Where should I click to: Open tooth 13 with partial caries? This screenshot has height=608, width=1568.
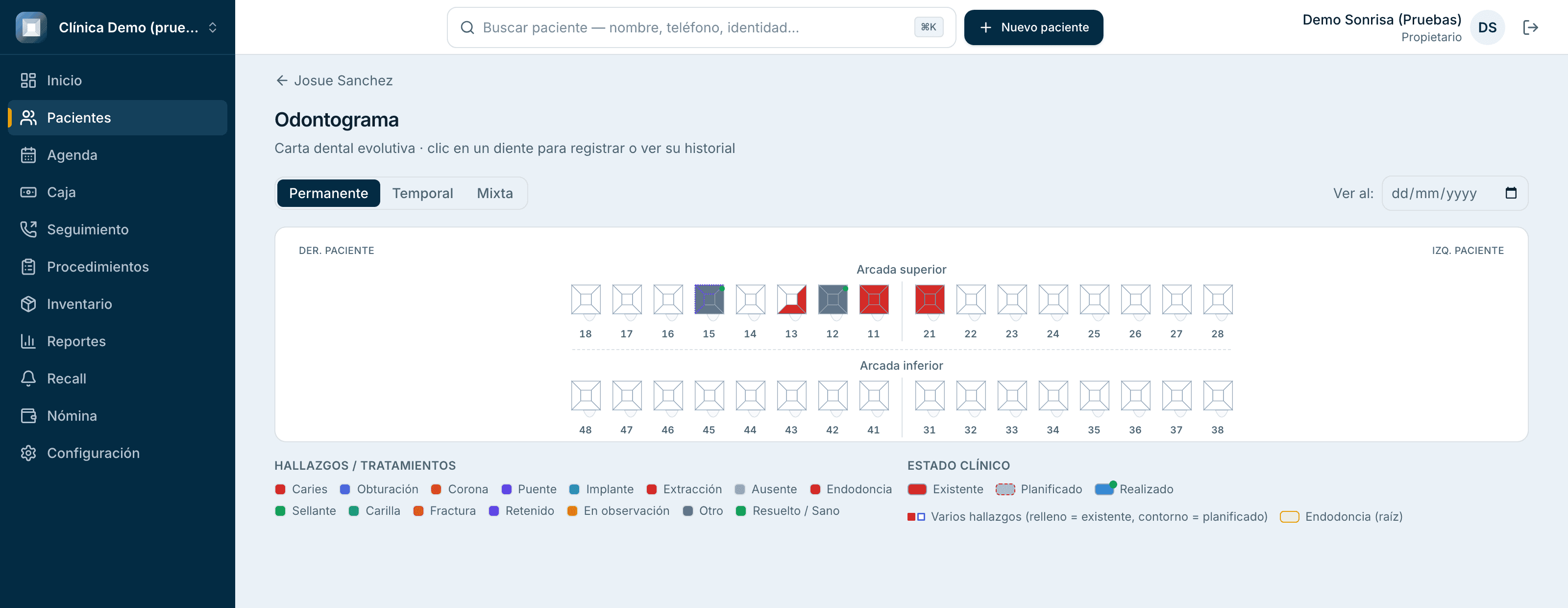pyautogui.click(x=791, y=300)
